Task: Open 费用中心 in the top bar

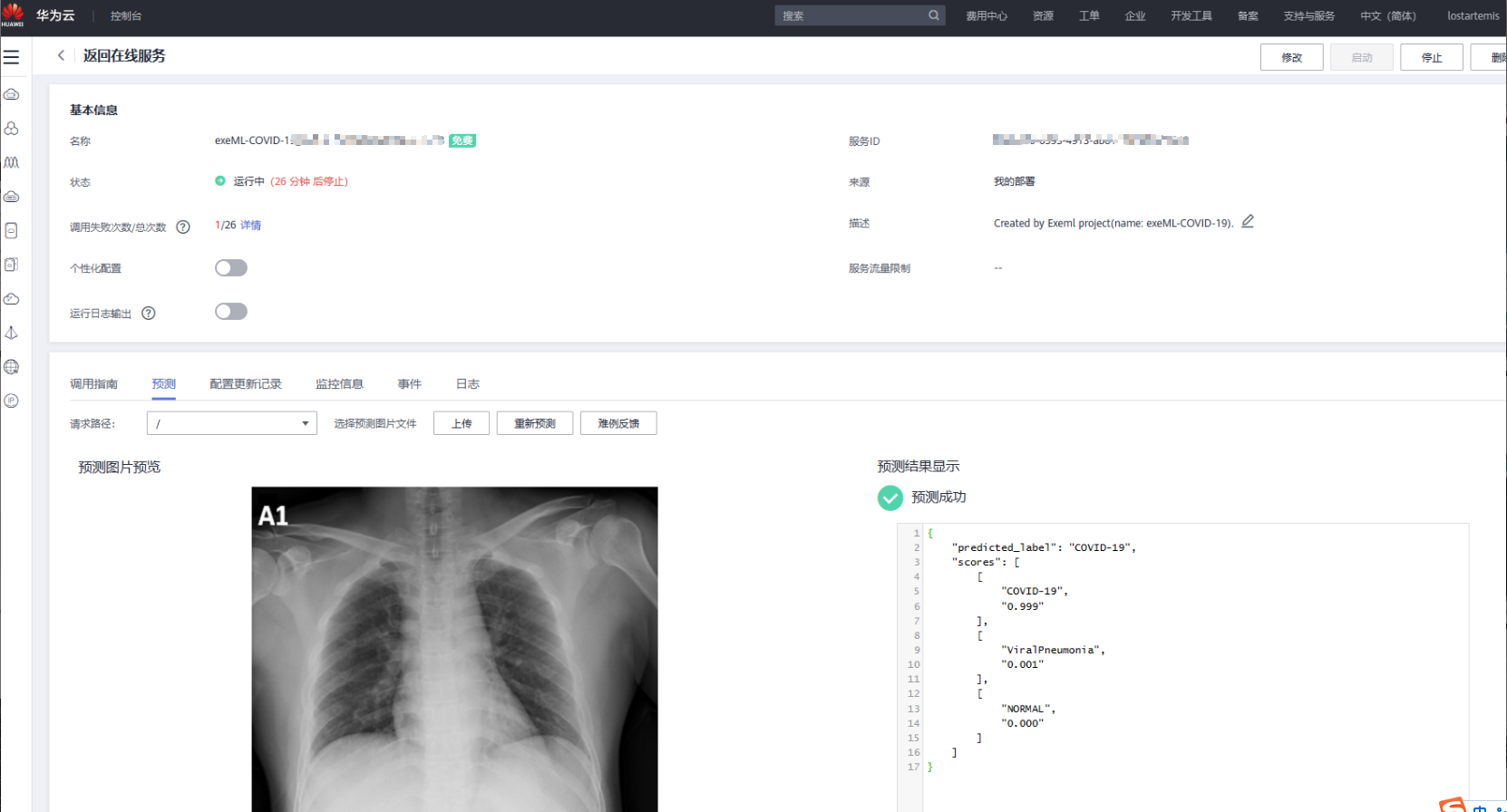Action: click(x=987, y=15)
